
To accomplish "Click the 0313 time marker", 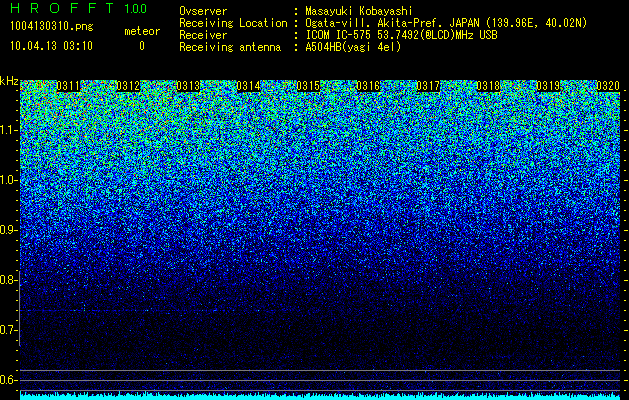I will click(x=188, y=86).
